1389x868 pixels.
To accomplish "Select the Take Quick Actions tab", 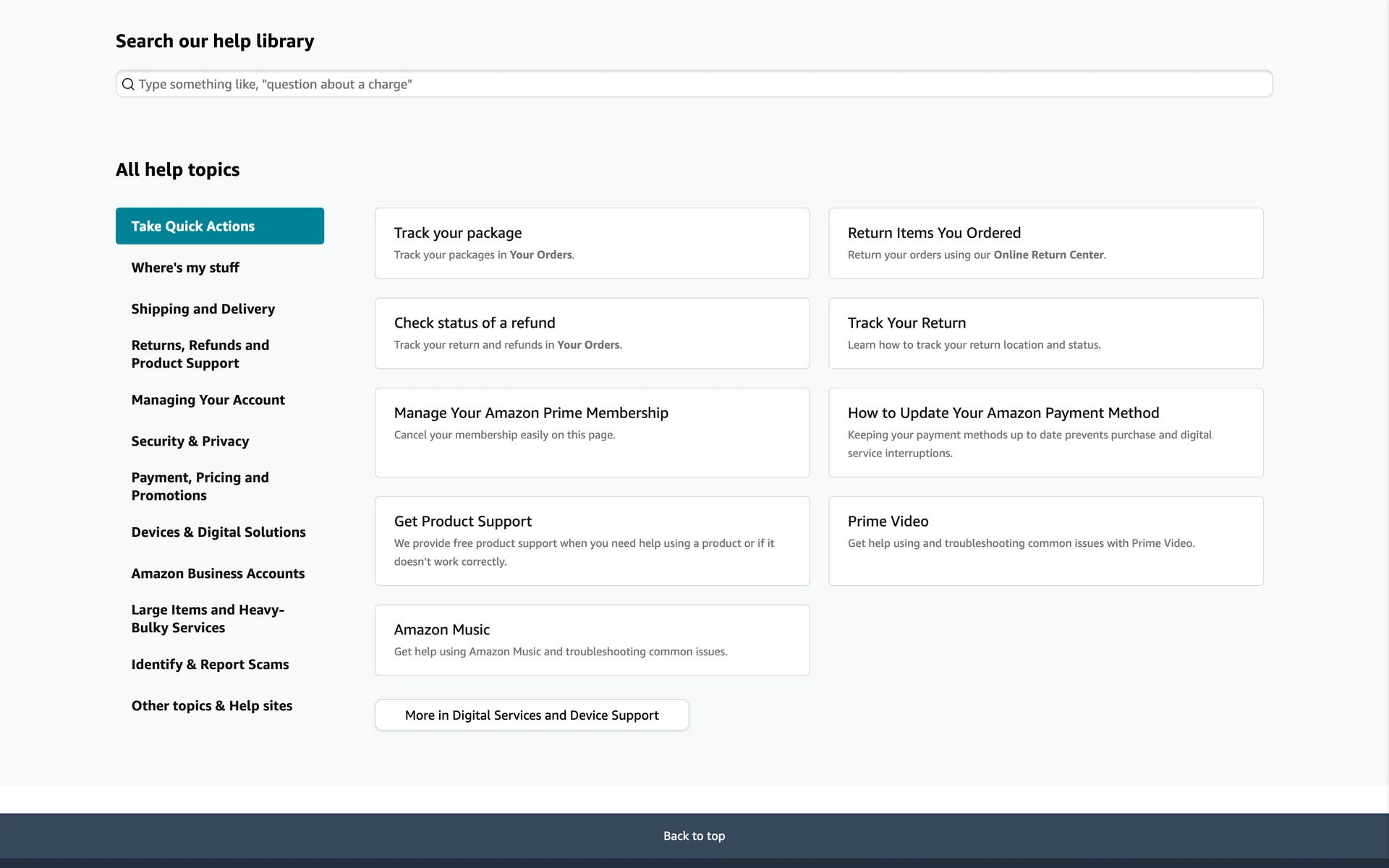I will click(219, 226).
